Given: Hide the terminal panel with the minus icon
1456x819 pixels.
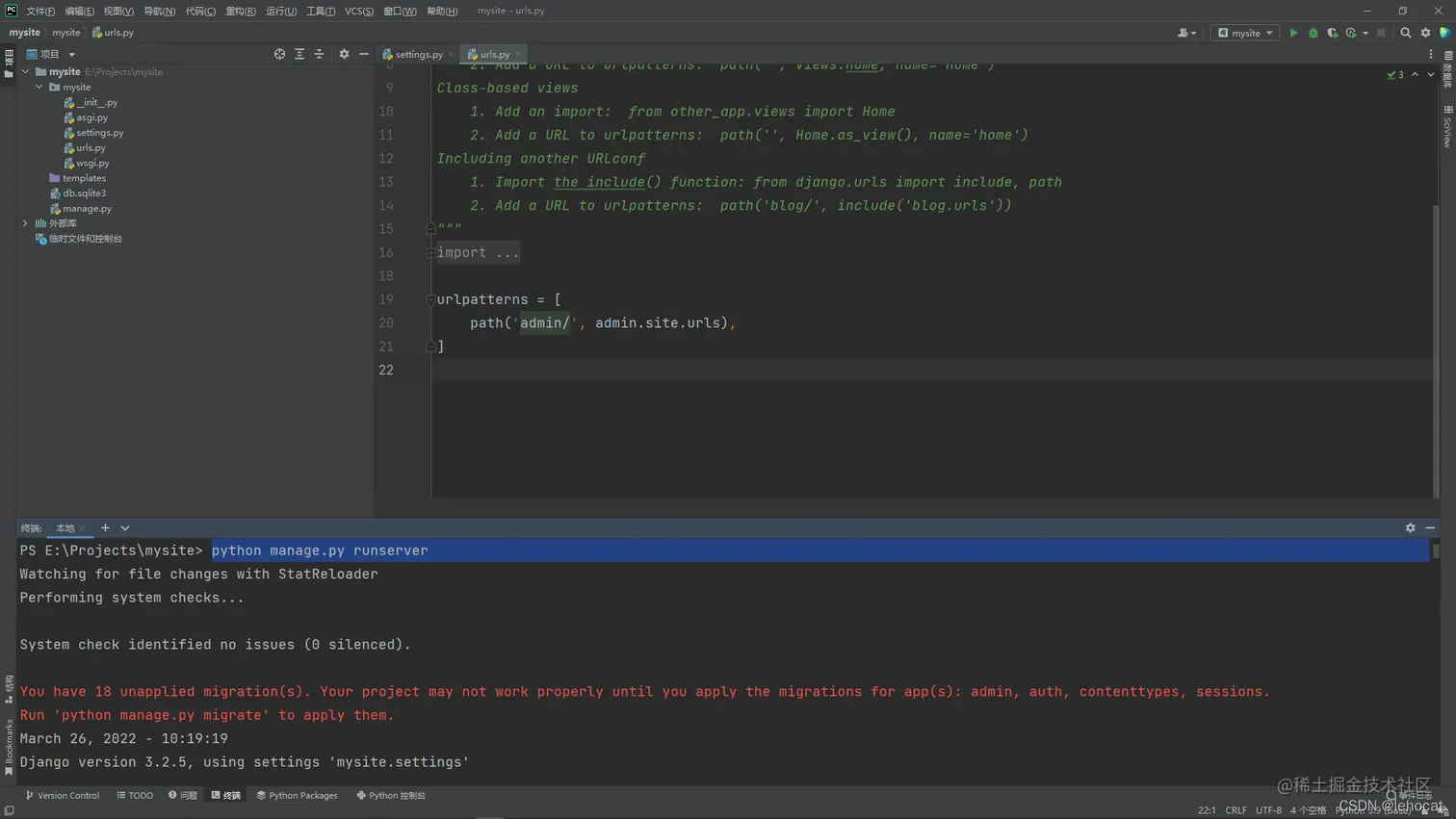Looking at the screenshot, I should click(1430, 527).
